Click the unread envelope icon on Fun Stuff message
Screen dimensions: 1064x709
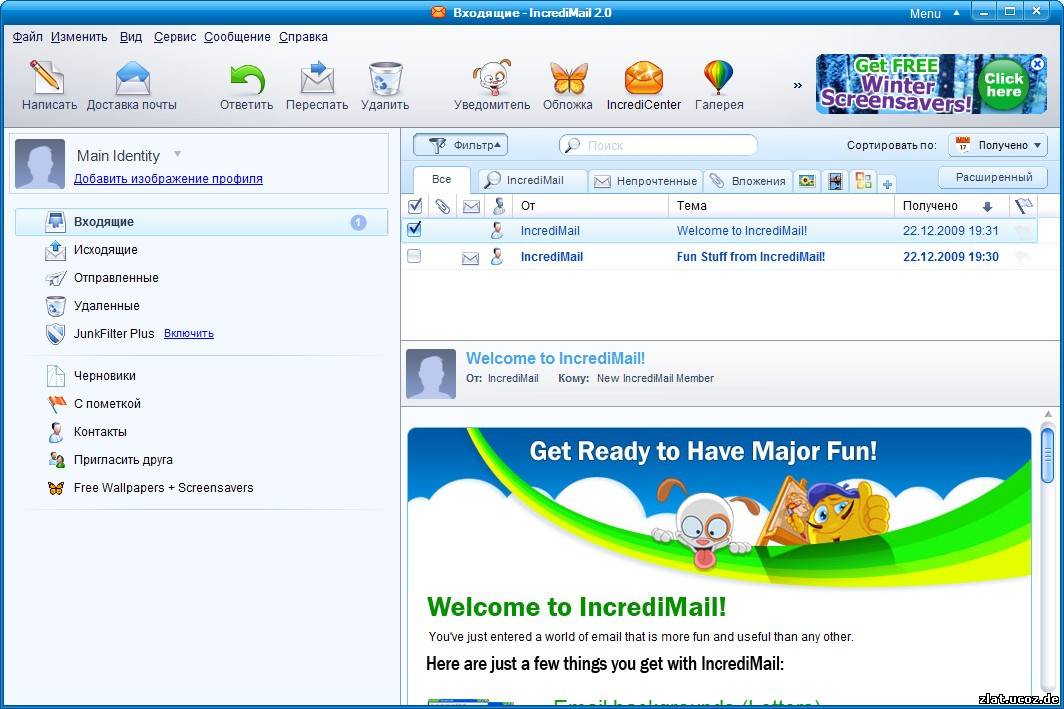(470, 258)
